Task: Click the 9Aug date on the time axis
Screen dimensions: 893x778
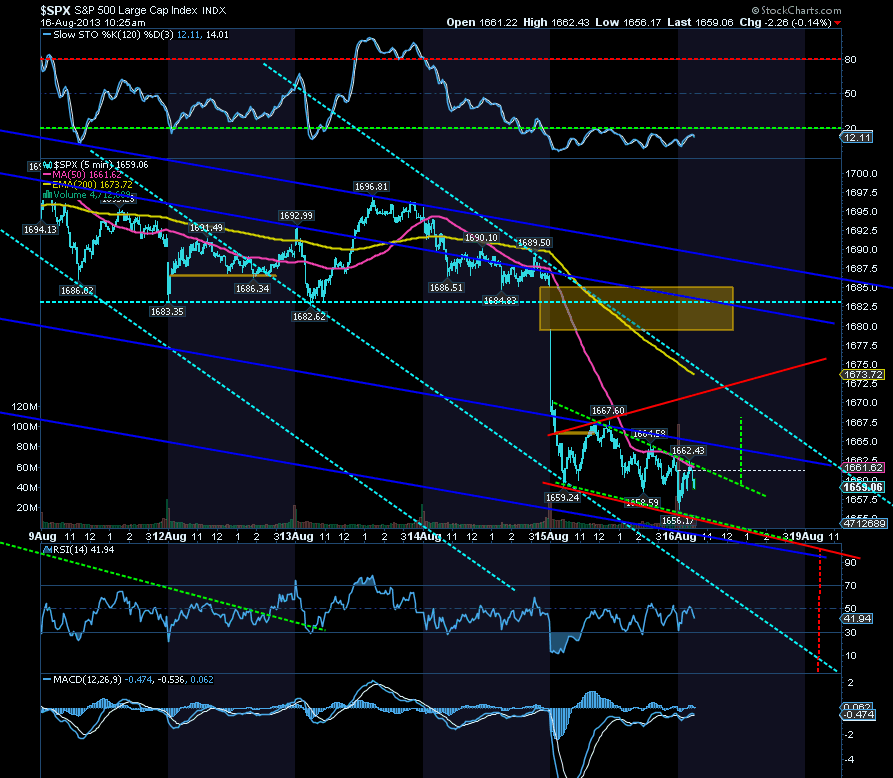Action: pyautogui.click(x=43, y=537)
